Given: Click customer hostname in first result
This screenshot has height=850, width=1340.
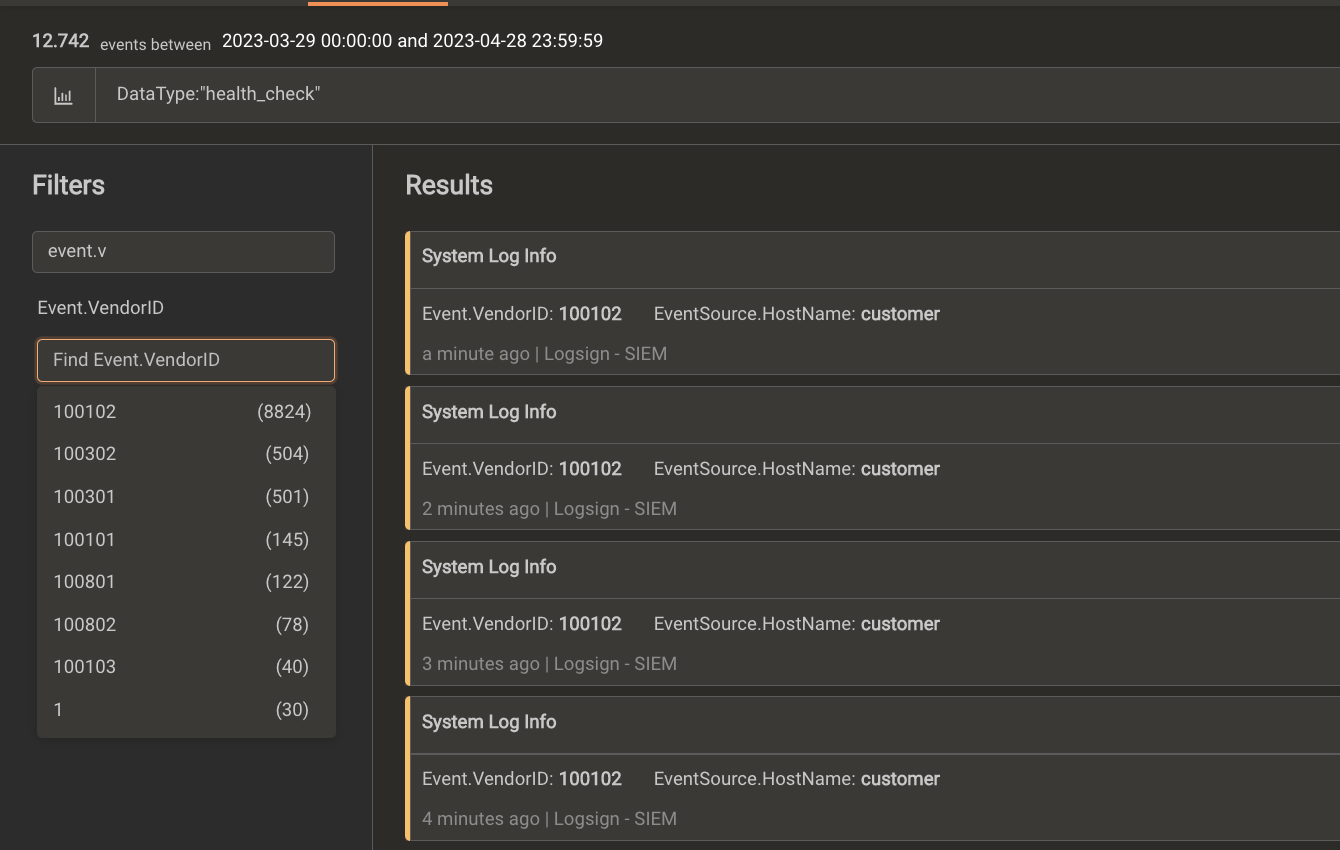Looking at the screenshot, I should (x=900, y=314).
